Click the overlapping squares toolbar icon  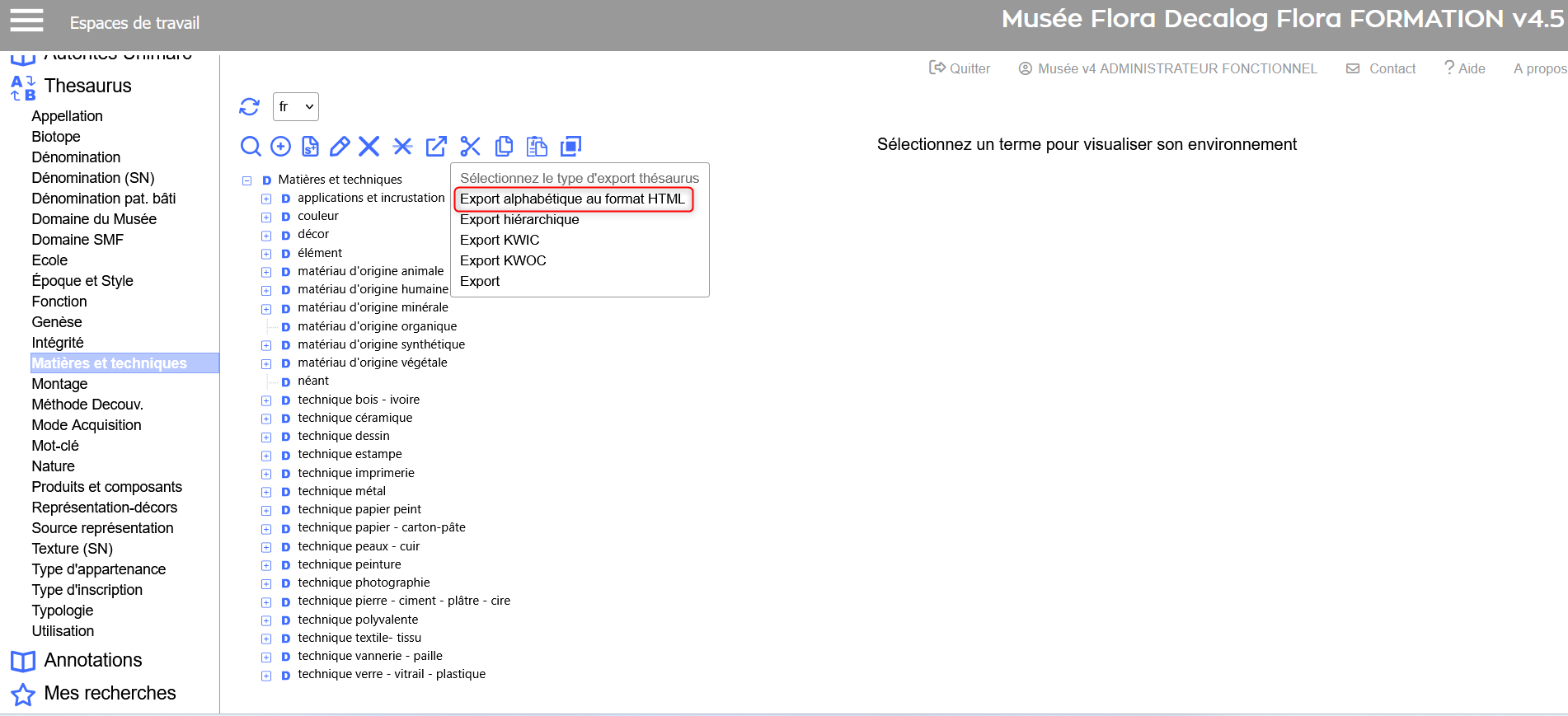570,147
